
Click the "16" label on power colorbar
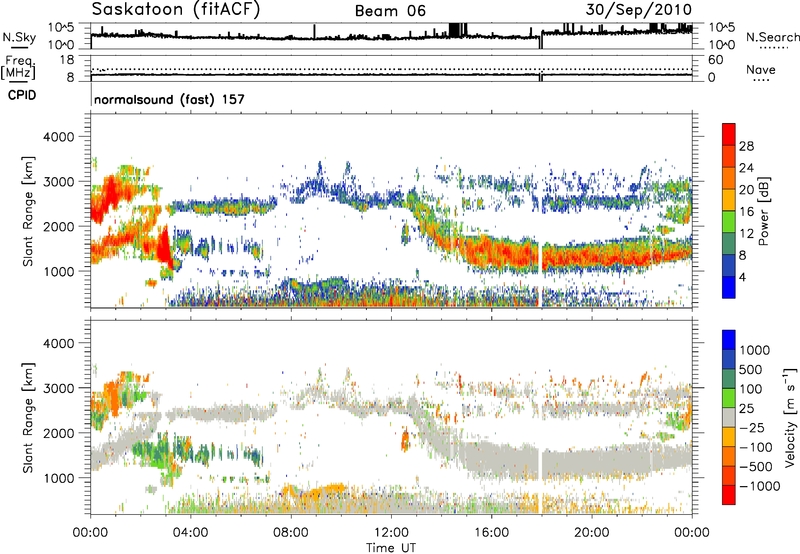(x=746, y=212)
